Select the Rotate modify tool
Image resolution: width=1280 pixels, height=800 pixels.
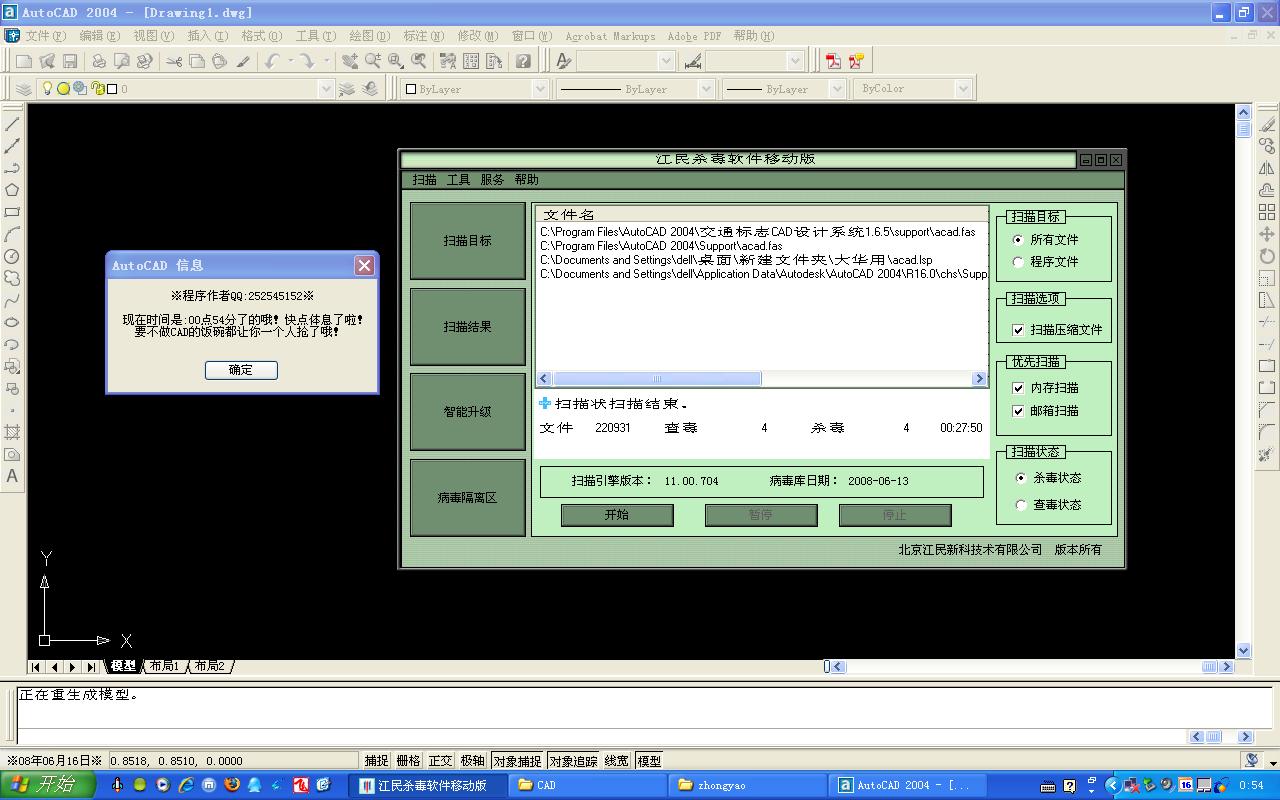[x=1267, y=256]
